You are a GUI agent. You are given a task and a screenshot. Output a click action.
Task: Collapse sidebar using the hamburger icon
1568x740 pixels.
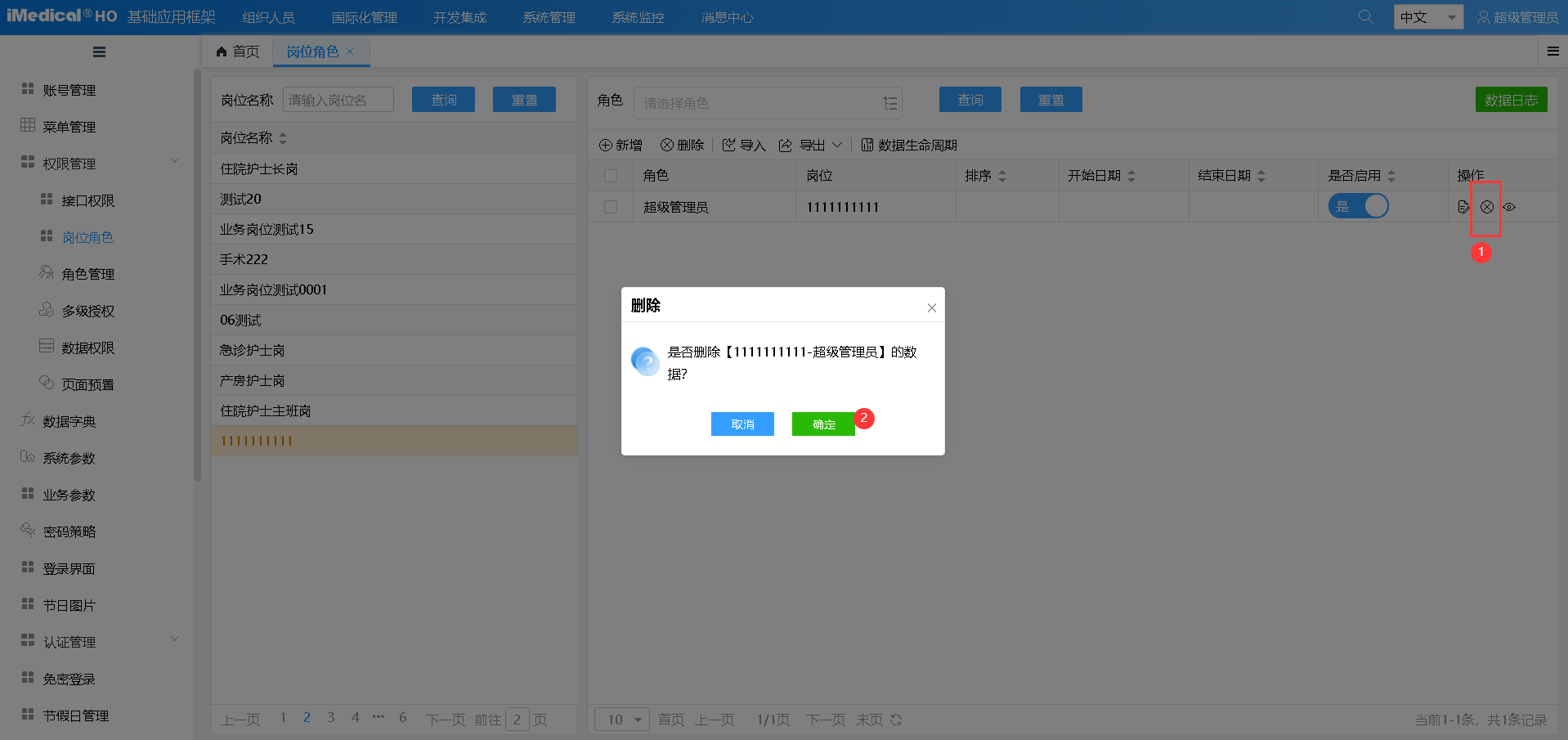click(x=99, y=52)
